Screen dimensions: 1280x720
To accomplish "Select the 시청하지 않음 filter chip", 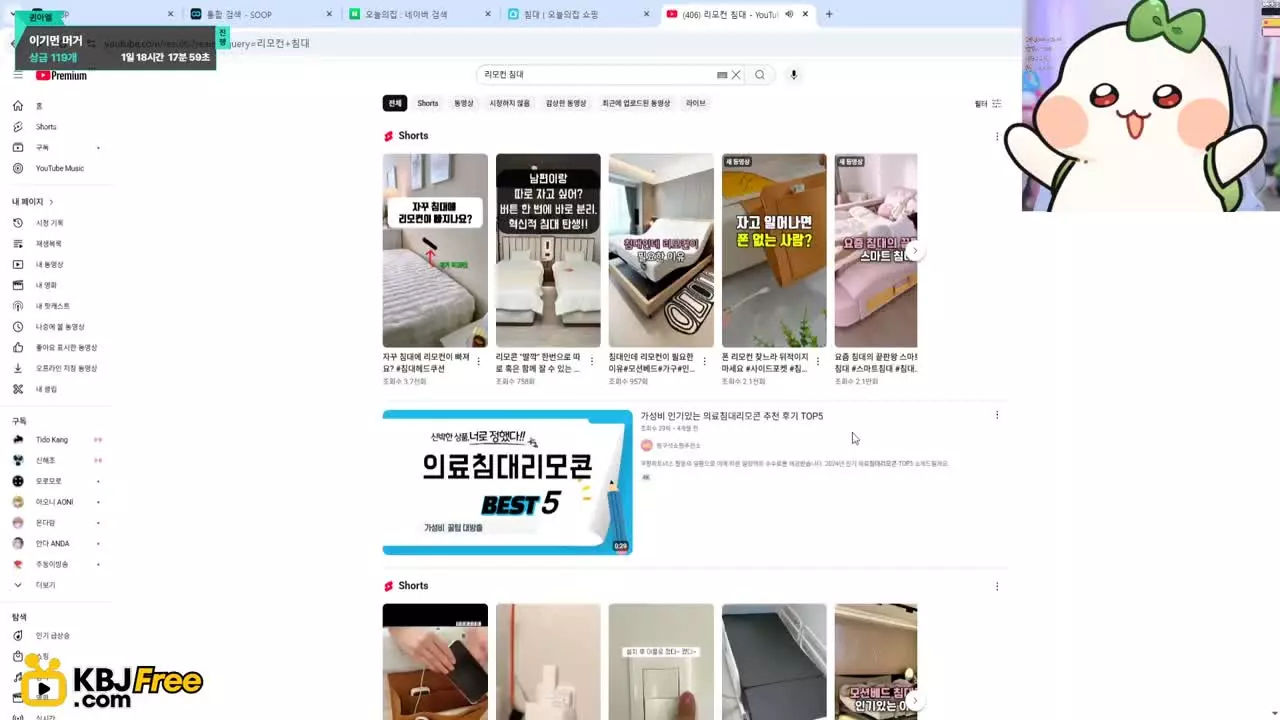I will point(510,103).
